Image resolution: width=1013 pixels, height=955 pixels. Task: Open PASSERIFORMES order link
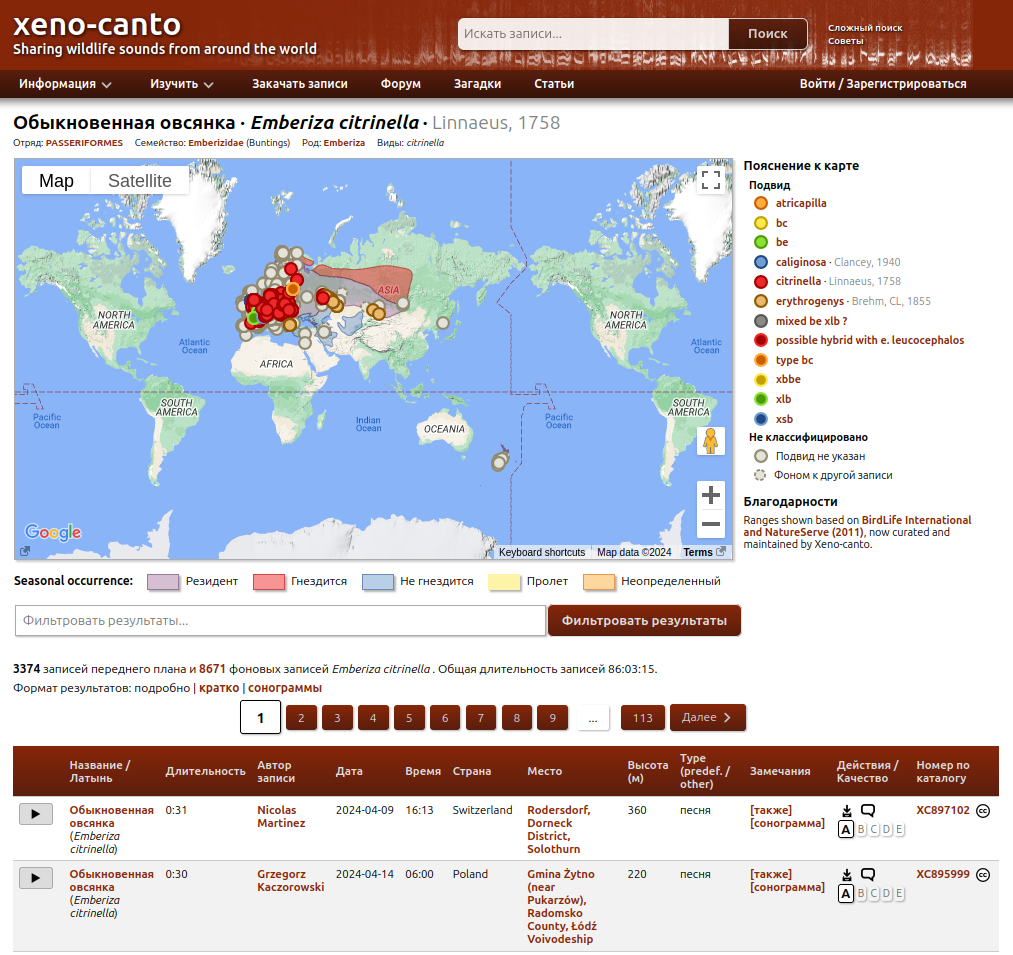click(84, 143)
